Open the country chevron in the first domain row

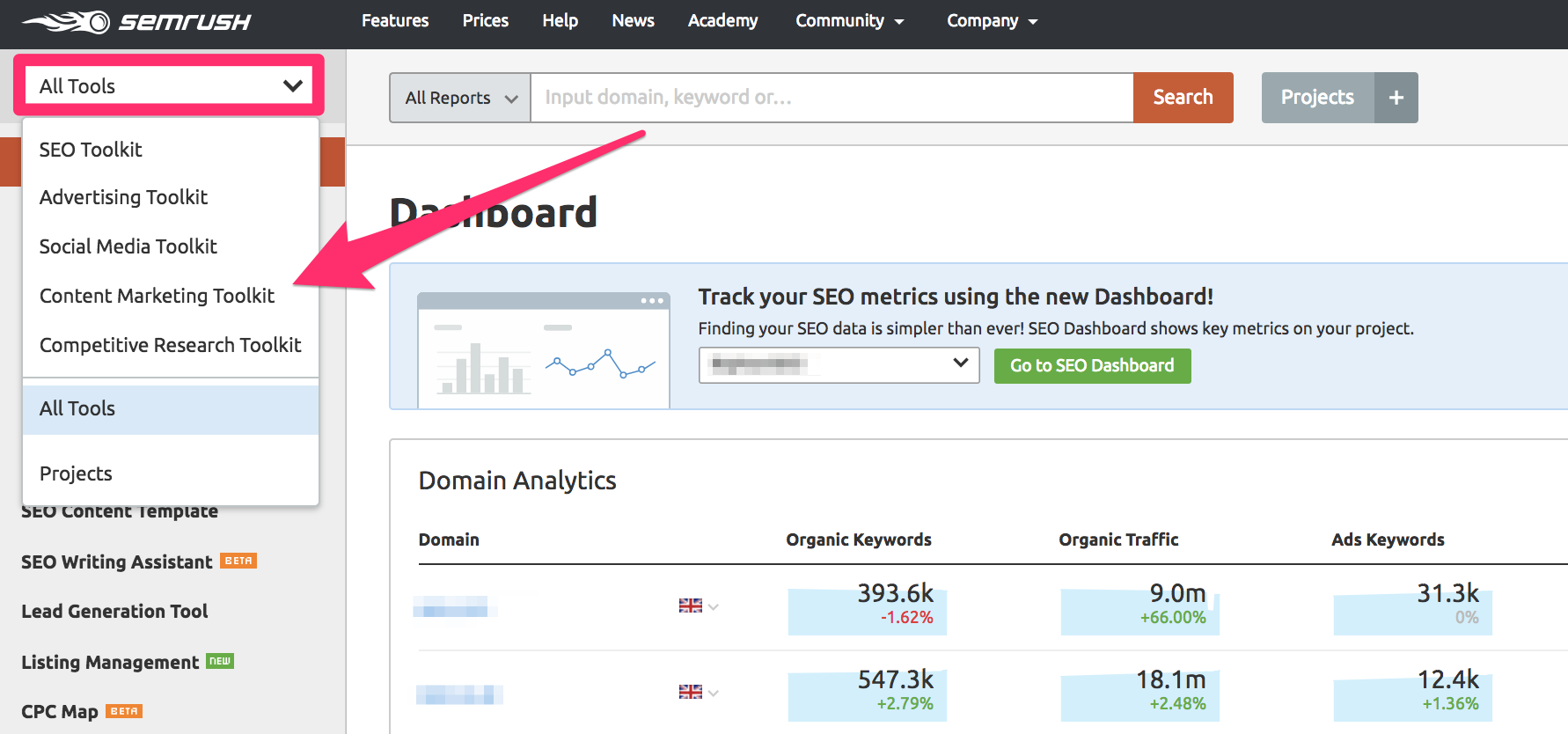tap(714, 606)
